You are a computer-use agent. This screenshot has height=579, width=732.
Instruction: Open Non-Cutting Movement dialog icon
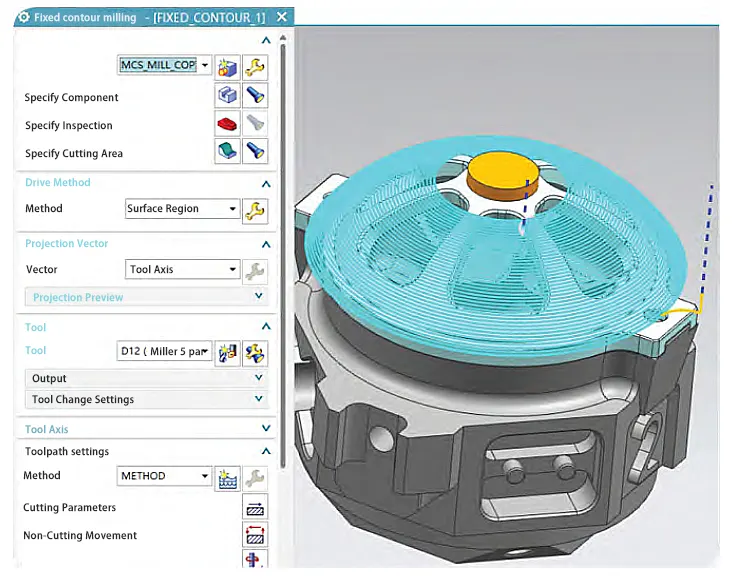pyautogui.click(x=255, y=535)
